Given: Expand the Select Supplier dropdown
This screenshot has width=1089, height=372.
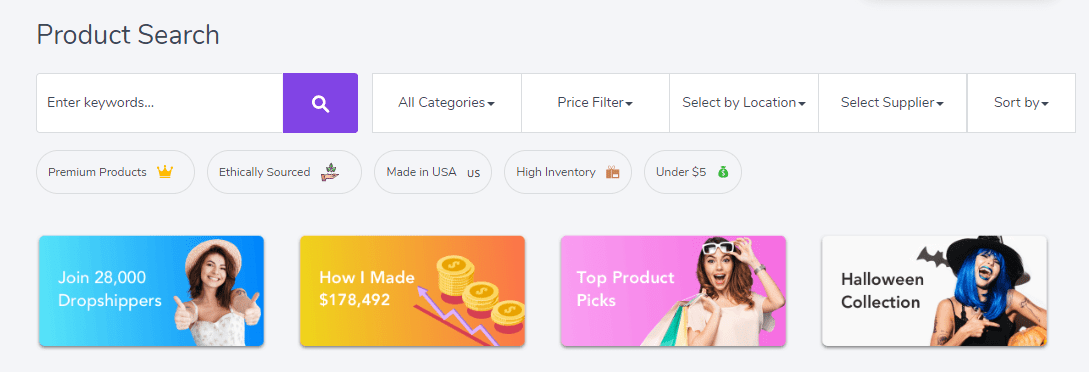Looking at the screenshot, I should click(x=892, y=103).
